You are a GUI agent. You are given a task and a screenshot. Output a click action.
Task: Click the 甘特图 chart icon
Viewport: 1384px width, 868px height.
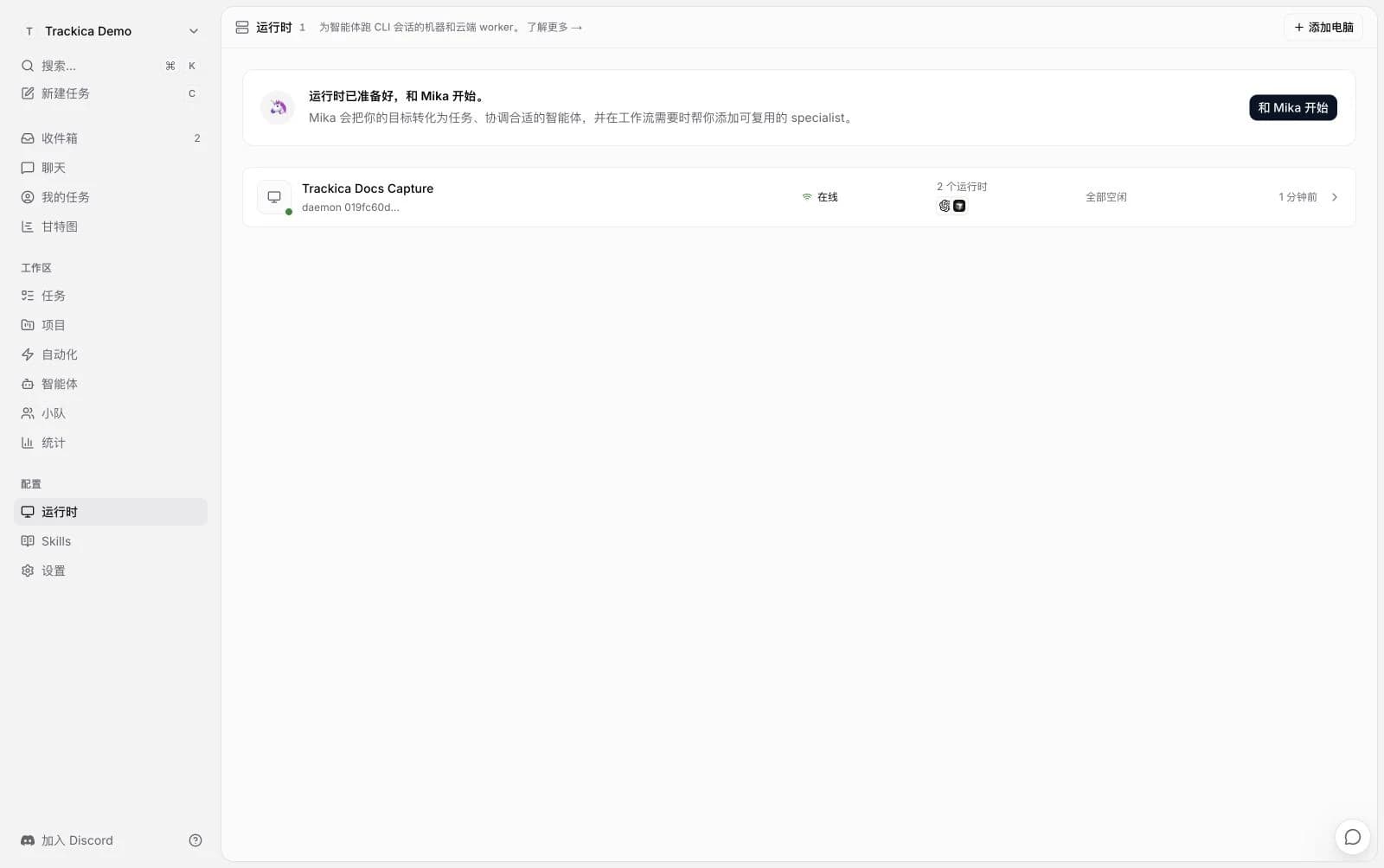click(x=28, y=227)
